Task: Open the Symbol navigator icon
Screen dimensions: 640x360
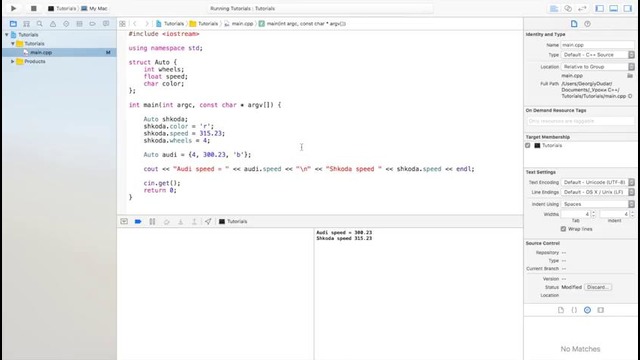Action: pyautogui.click(x=27, y=24)
